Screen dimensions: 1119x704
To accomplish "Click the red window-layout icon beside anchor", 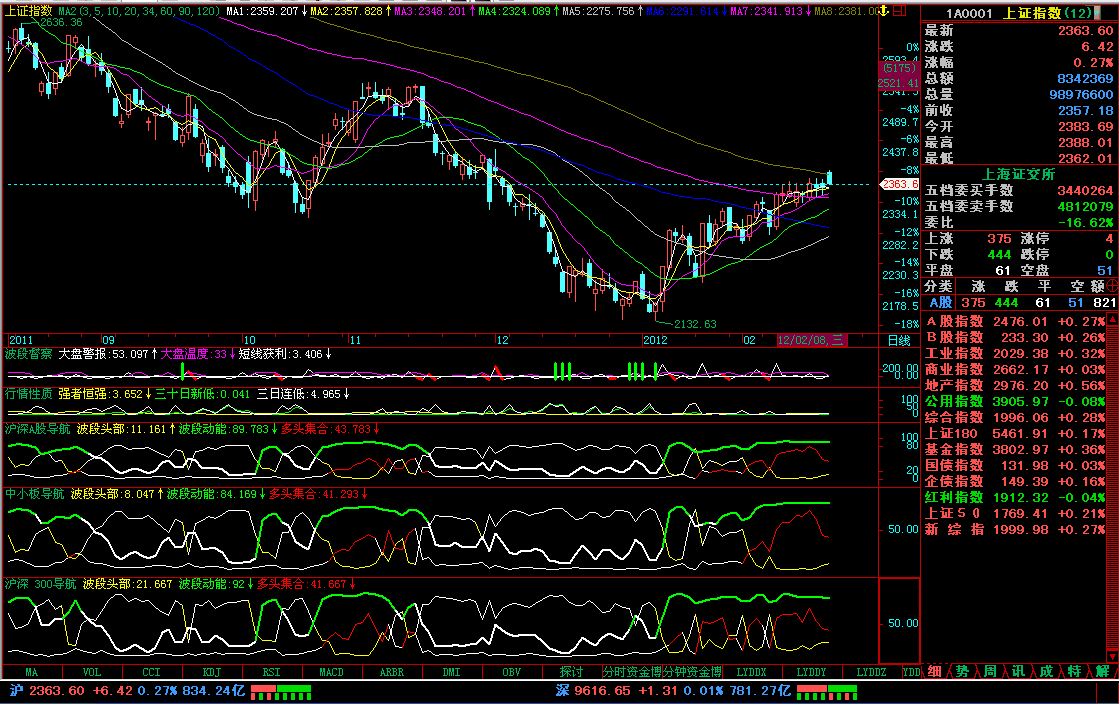I will [899, 11].
